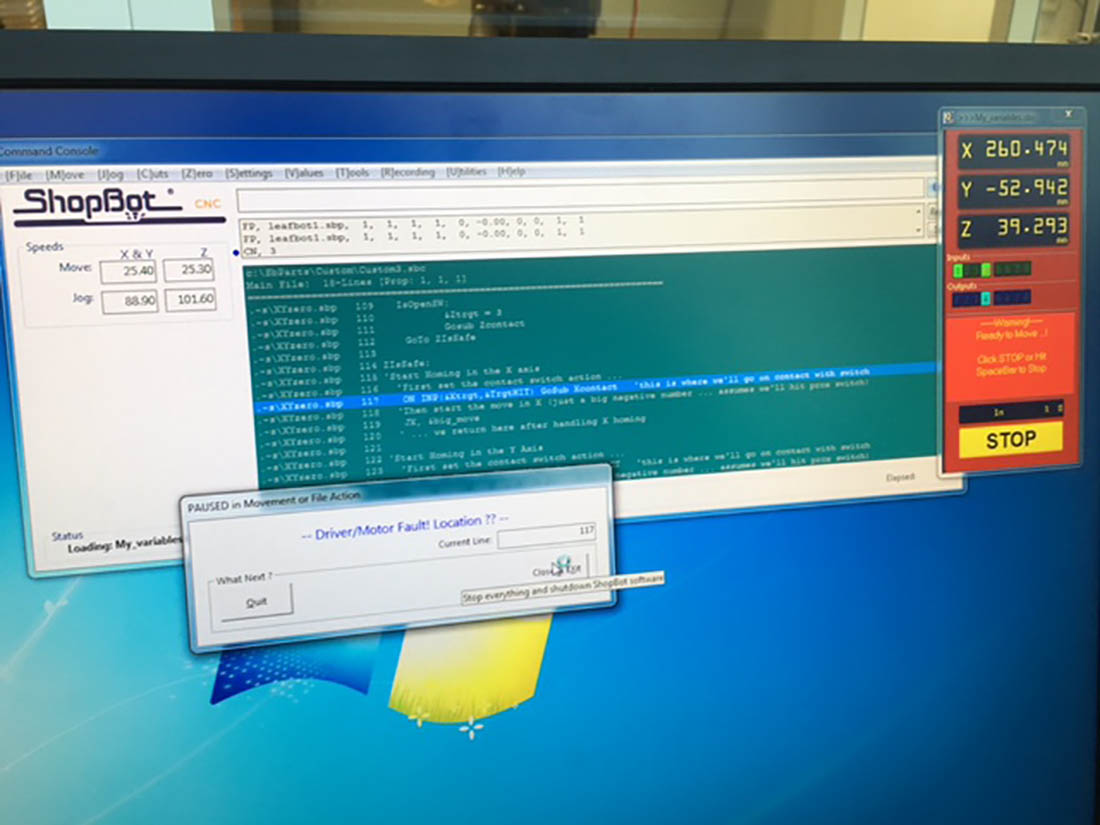Click the 'Driver/Motor Fault! Location ??' message
Image resolution: width=1100 pixels, height=825 pixels.
point(405,527)
